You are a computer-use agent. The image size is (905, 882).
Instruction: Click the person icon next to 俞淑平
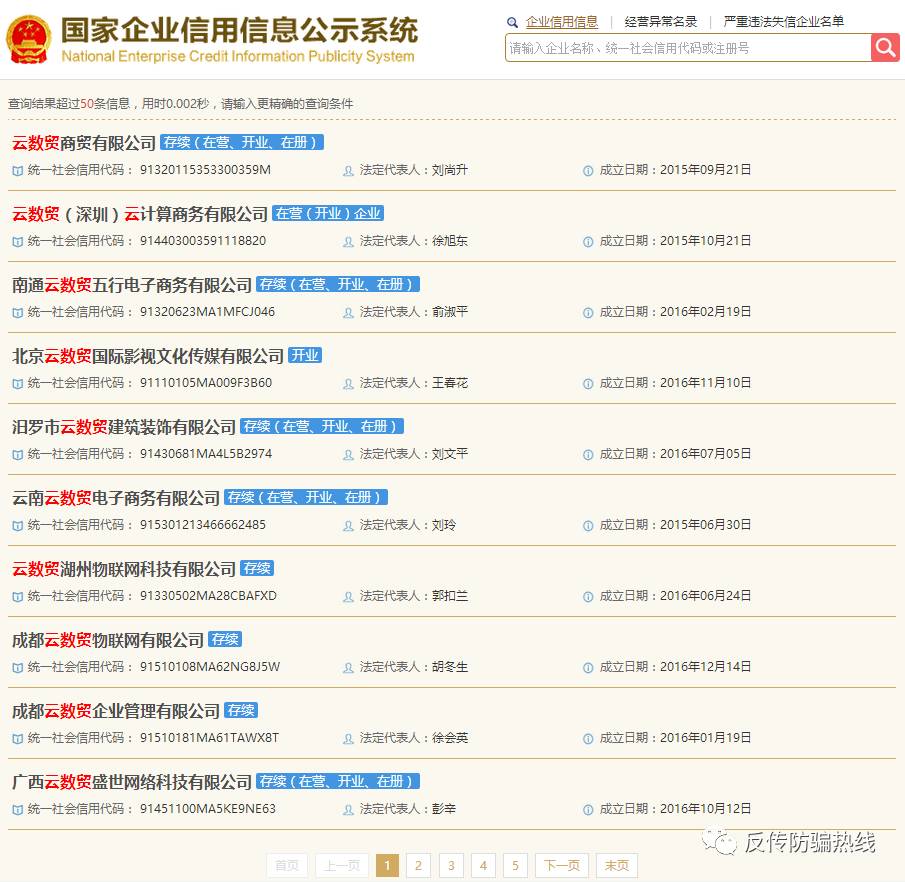348,313
